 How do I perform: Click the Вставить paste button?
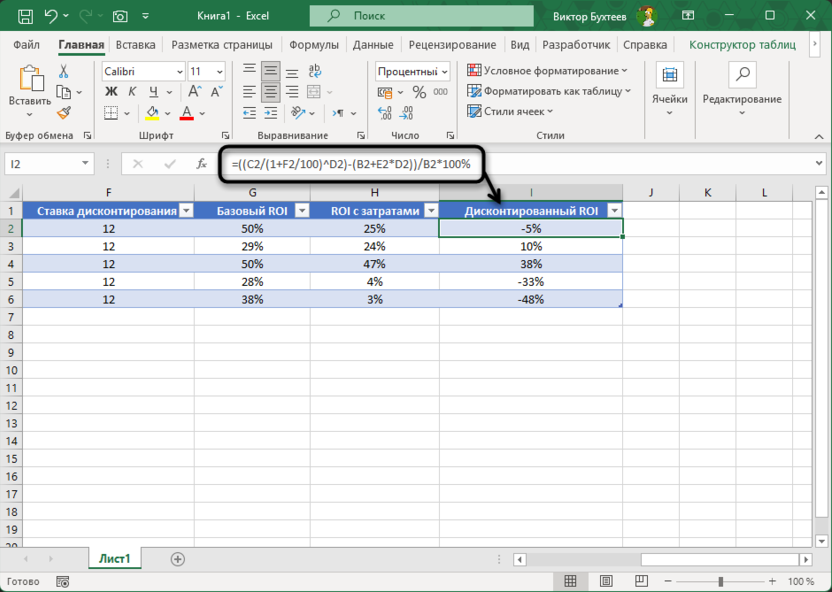click(30, 88)
